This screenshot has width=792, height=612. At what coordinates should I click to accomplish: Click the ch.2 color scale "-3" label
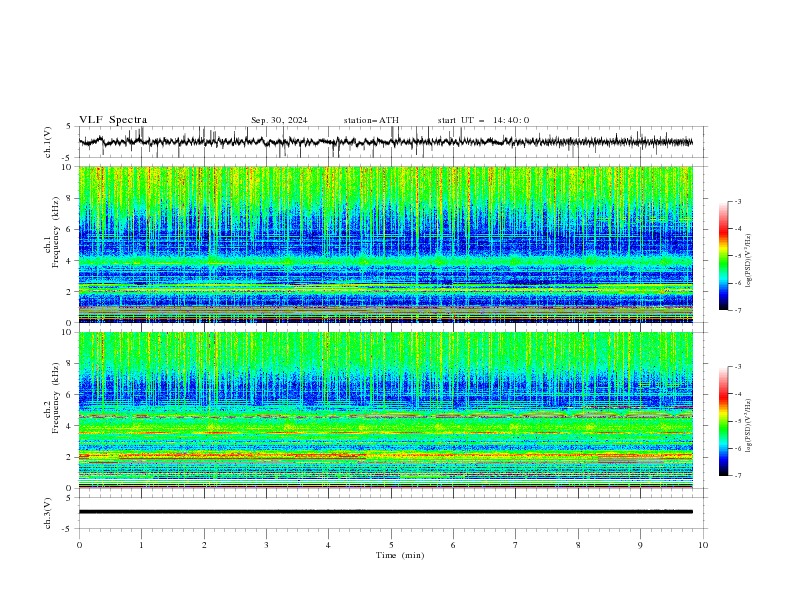[x=737, y=367]
